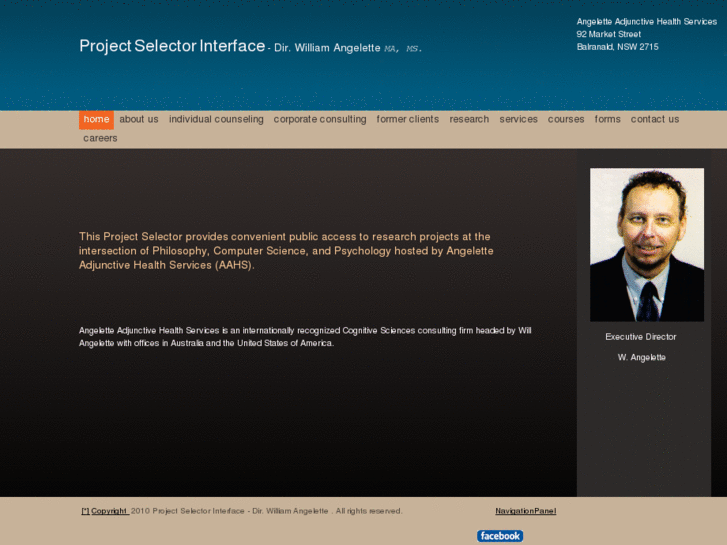The image size is (727, 545).
Task: Click the [*] footer link
Action: pyautogui.click(x=85, y=511)
